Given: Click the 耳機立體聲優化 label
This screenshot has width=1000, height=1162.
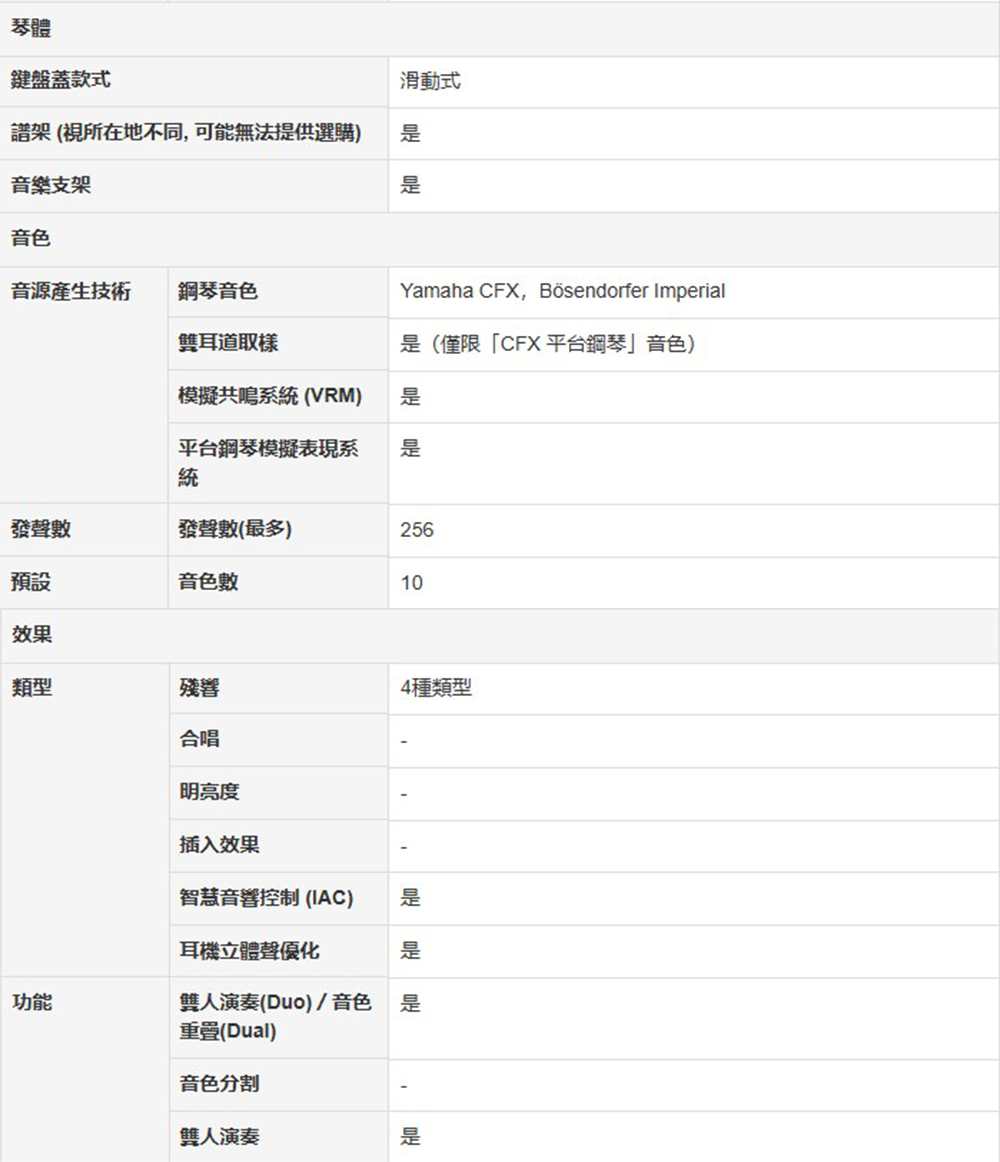Looking at the screenshot, I should 250,951.
